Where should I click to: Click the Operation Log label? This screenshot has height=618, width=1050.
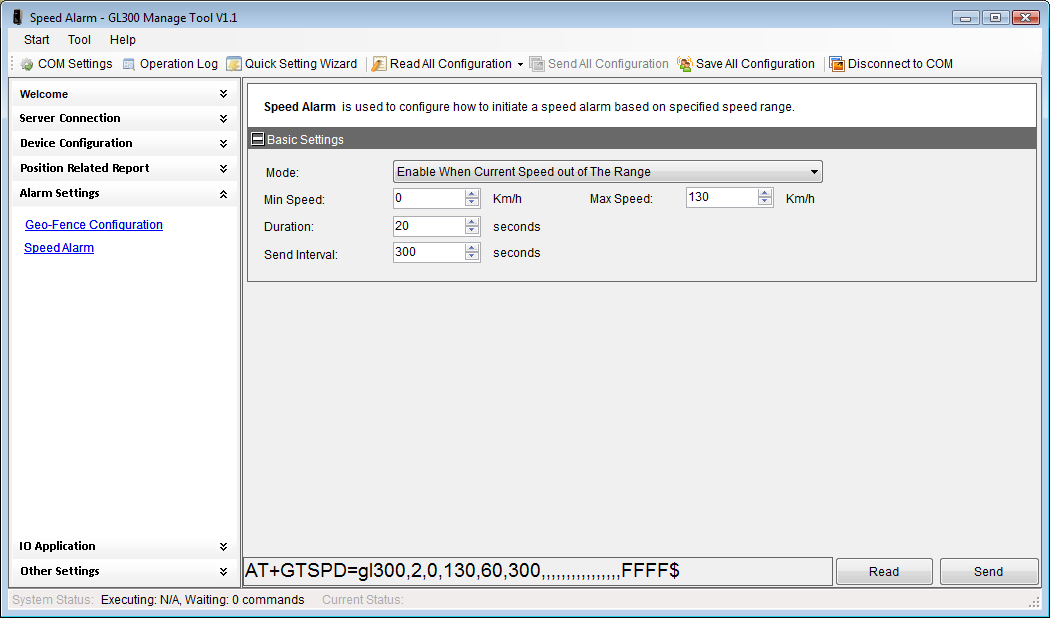(179, 64)
